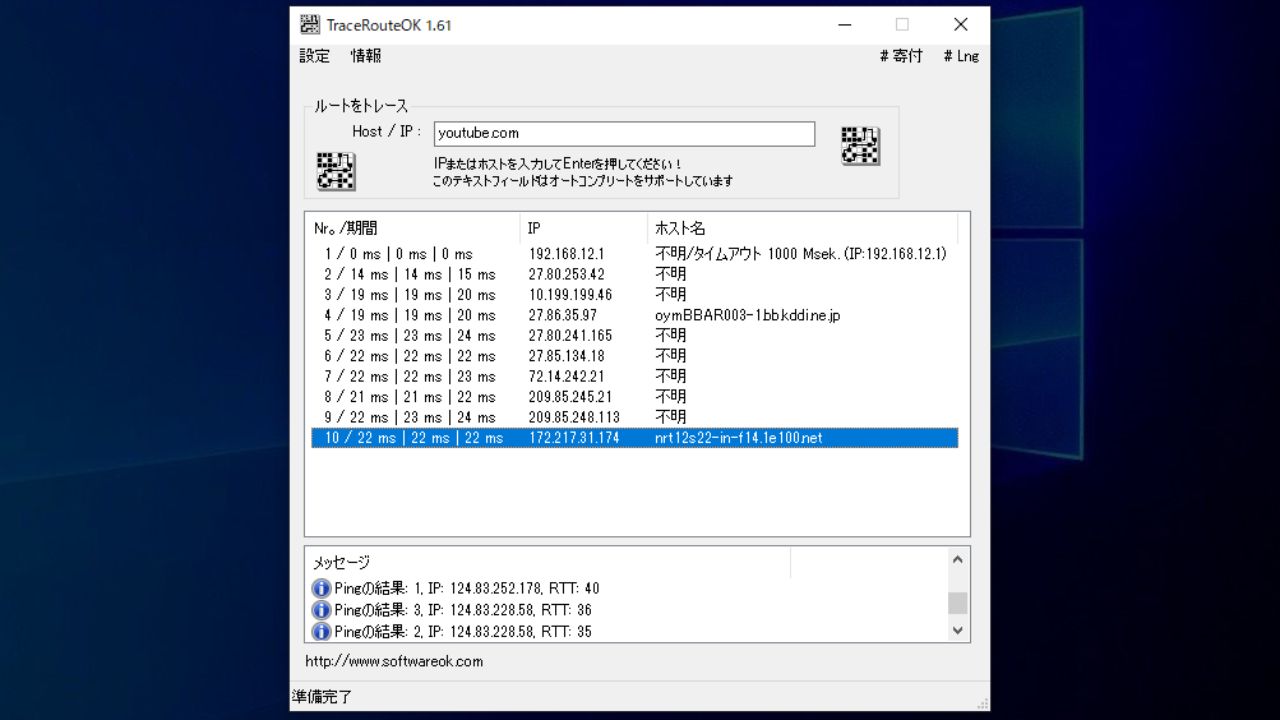Select hop 10 row with IP 172.217.31.174

[634, 438]
